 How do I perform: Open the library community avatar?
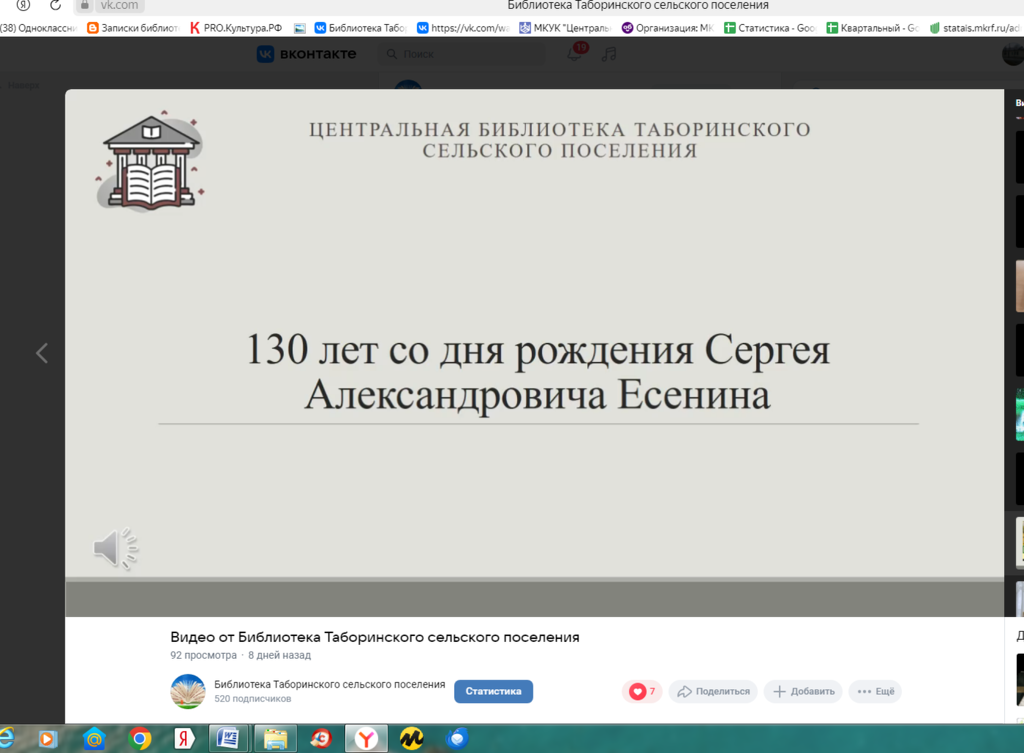point(188,691)
